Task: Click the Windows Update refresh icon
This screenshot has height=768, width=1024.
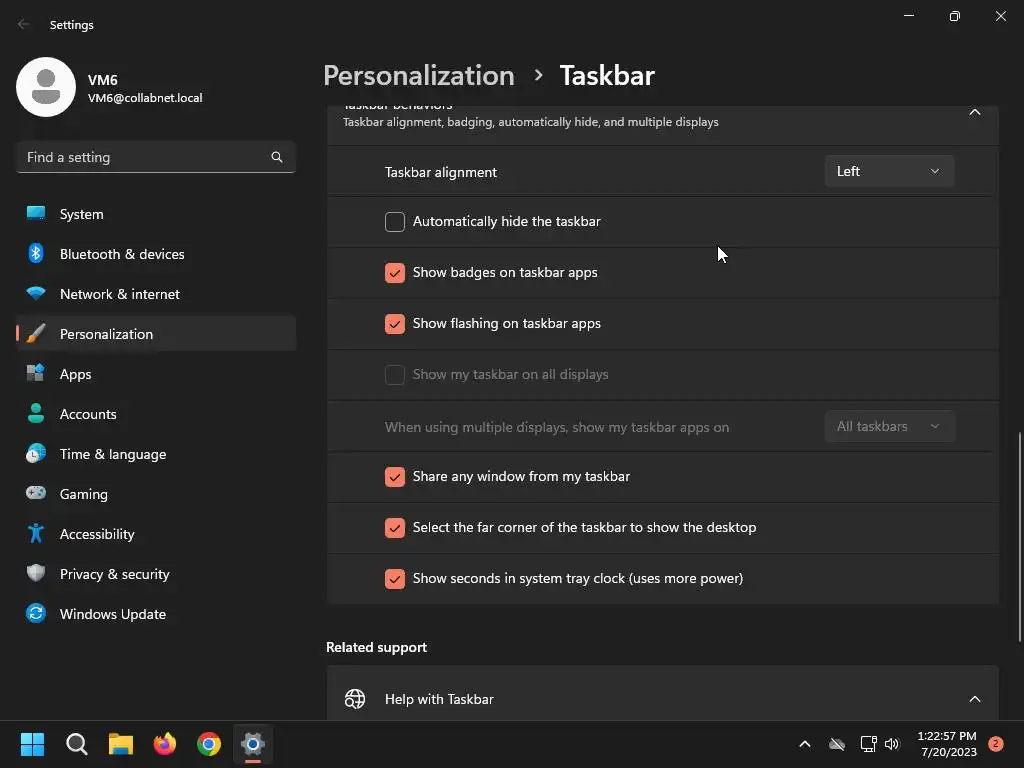Action: tap(36, 613)
